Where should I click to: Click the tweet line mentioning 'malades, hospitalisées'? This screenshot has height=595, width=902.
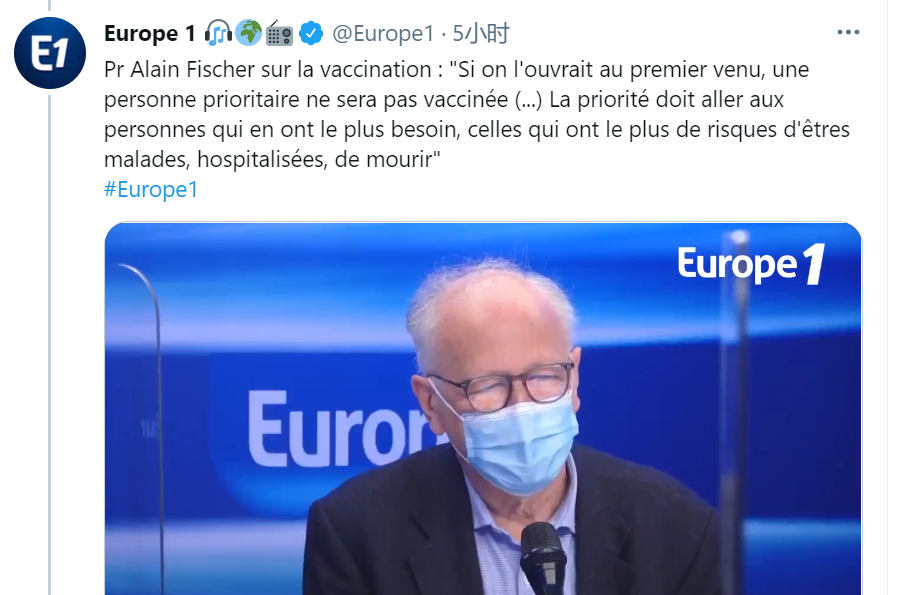pos(272,159)
